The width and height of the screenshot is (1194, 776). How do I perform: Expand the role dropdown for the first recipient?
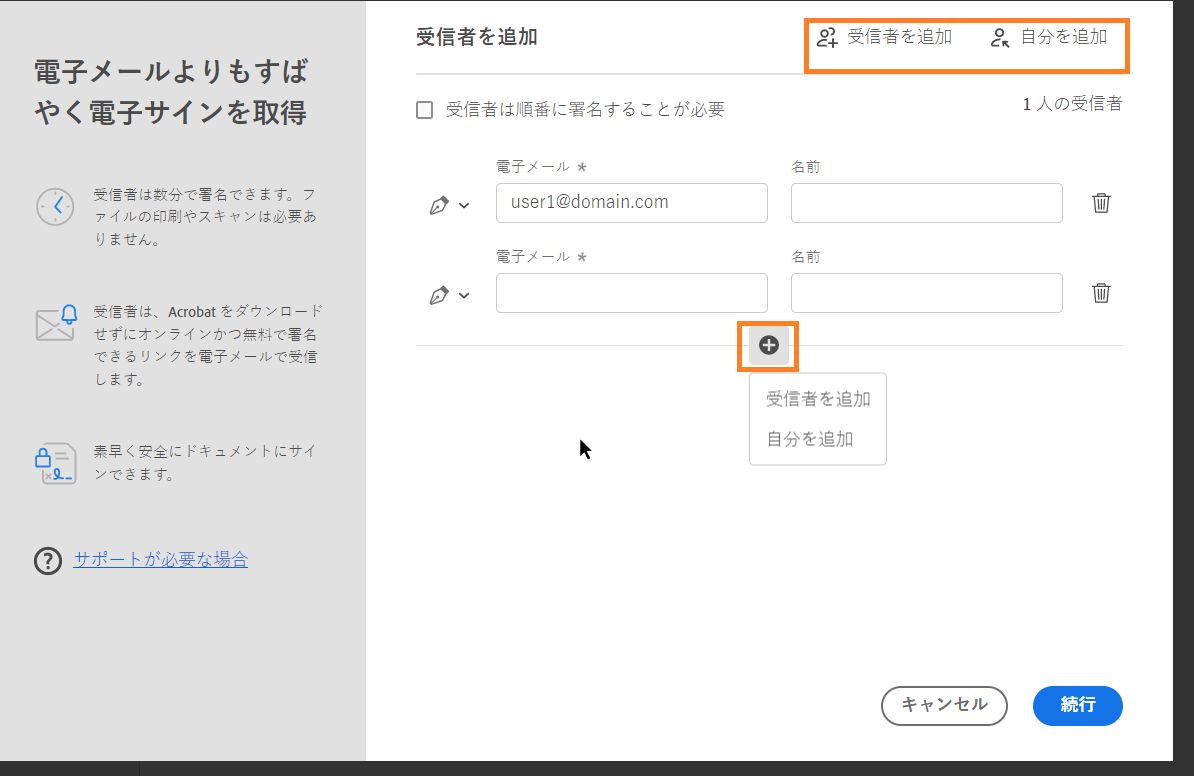pos(463,203)
